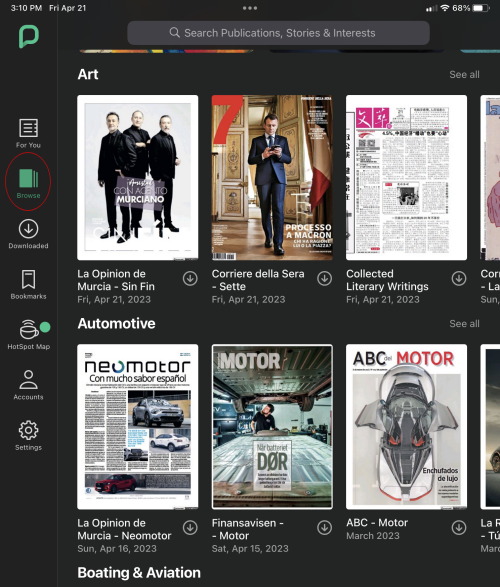The image size is (500, 587).
Task: Open the Downloaded section
Action: (x=28, y=234)
